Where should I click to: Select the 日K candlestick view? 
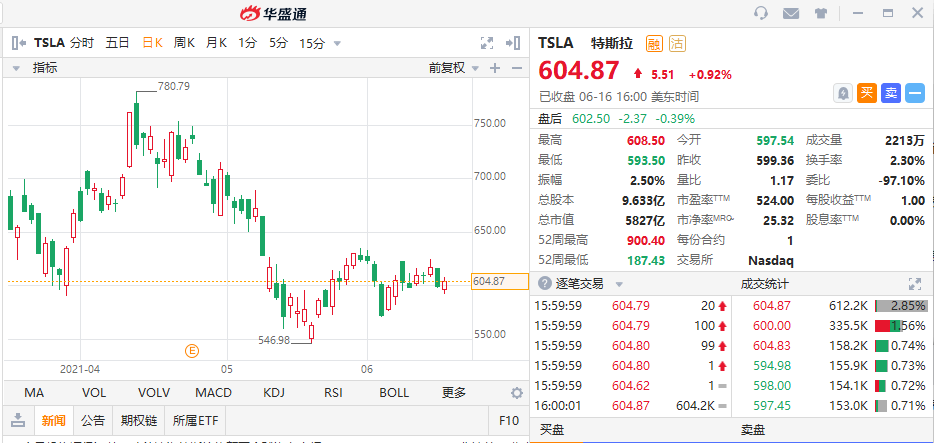tap(152, 43)
